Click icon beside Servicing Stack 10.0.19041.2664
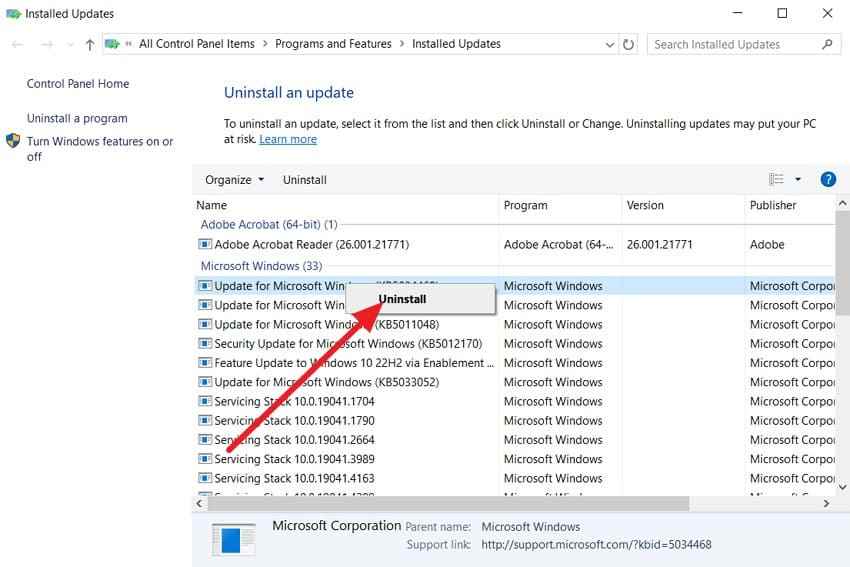850x567 pixels. pos(205,440)
